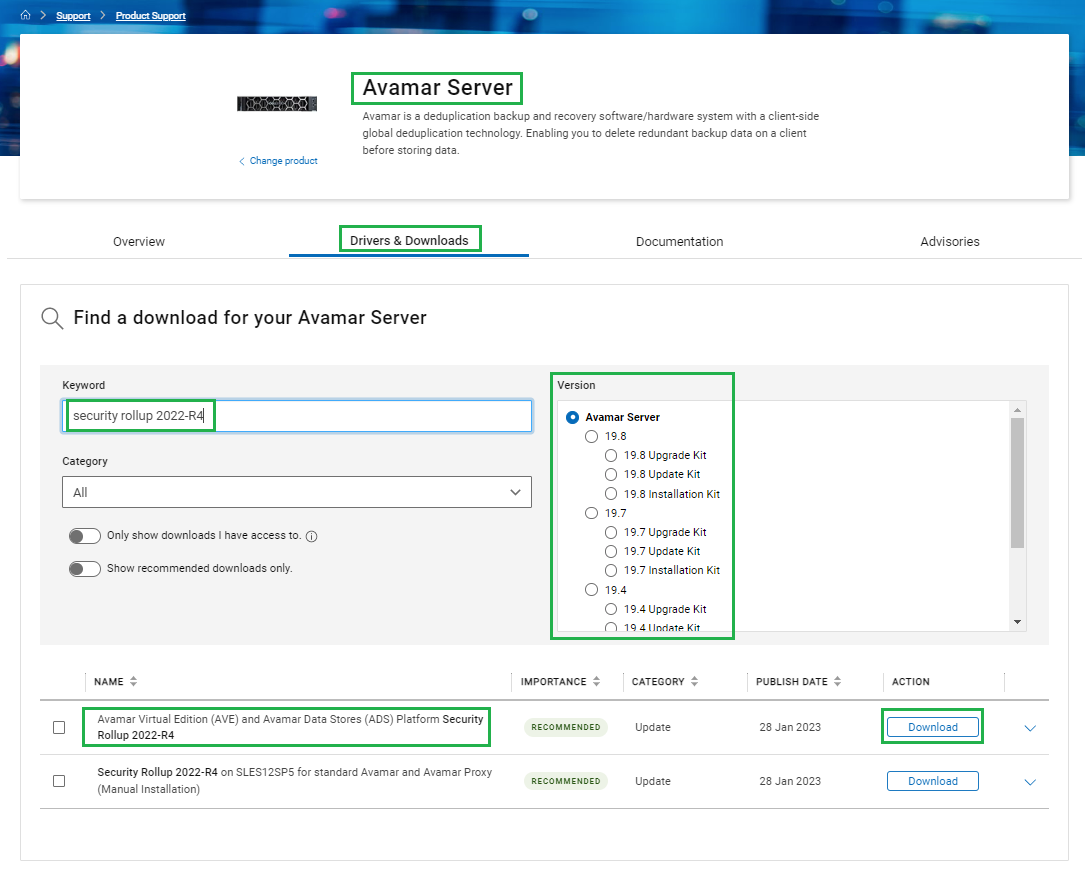Image resolution: width=1085 pixels, height=871 pixels.
Task: Download the AVE and ADS Security Rollup 2022-R4
Action: [x=932, y=727]
